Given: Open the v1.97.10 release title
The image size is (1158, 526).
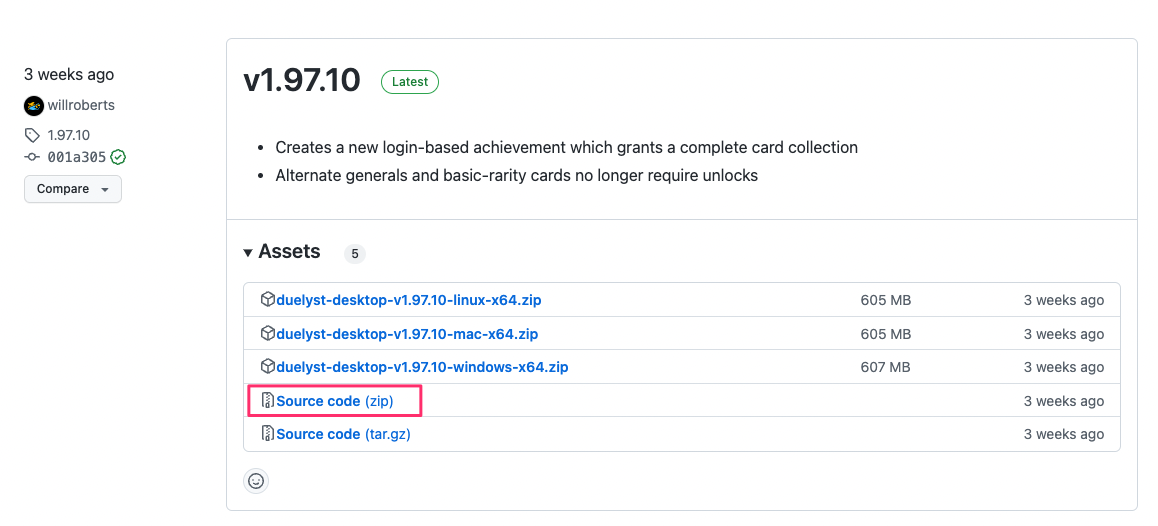Looking at the screenshot, I should 301,81.
